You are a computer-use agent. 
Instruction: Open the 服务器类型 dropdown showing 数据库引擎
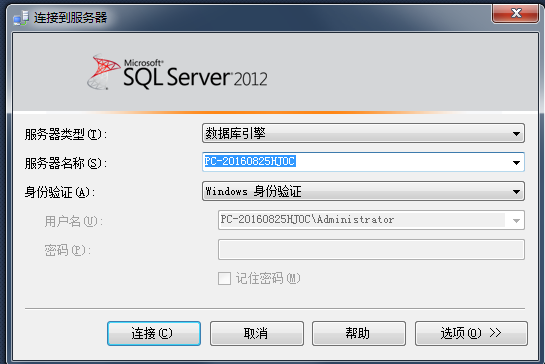pyautogui.click(x=363, y=133)
